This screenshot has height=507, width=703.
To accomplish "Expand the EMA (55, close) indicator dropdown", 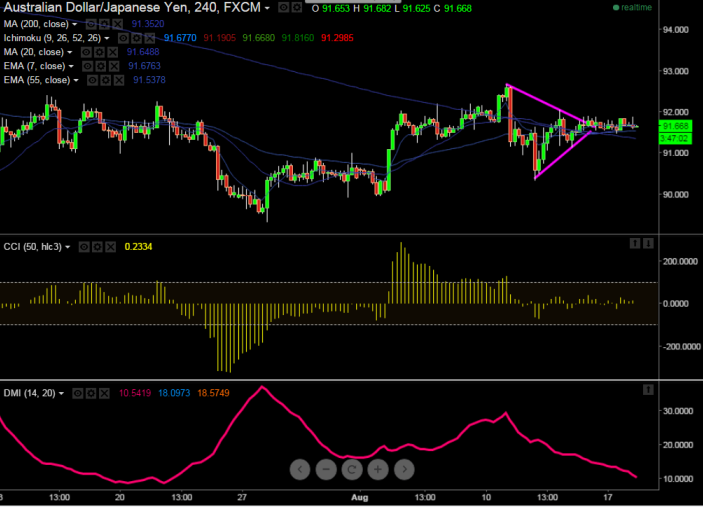I will 76,80.
